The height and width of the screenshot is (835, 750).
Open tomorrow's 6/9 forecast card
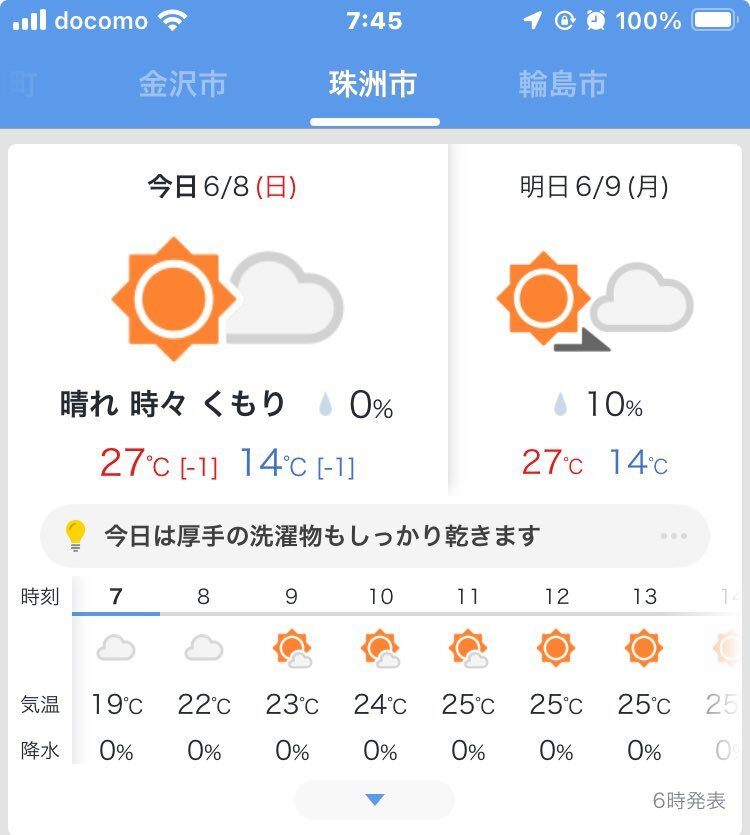pos(596,320)
